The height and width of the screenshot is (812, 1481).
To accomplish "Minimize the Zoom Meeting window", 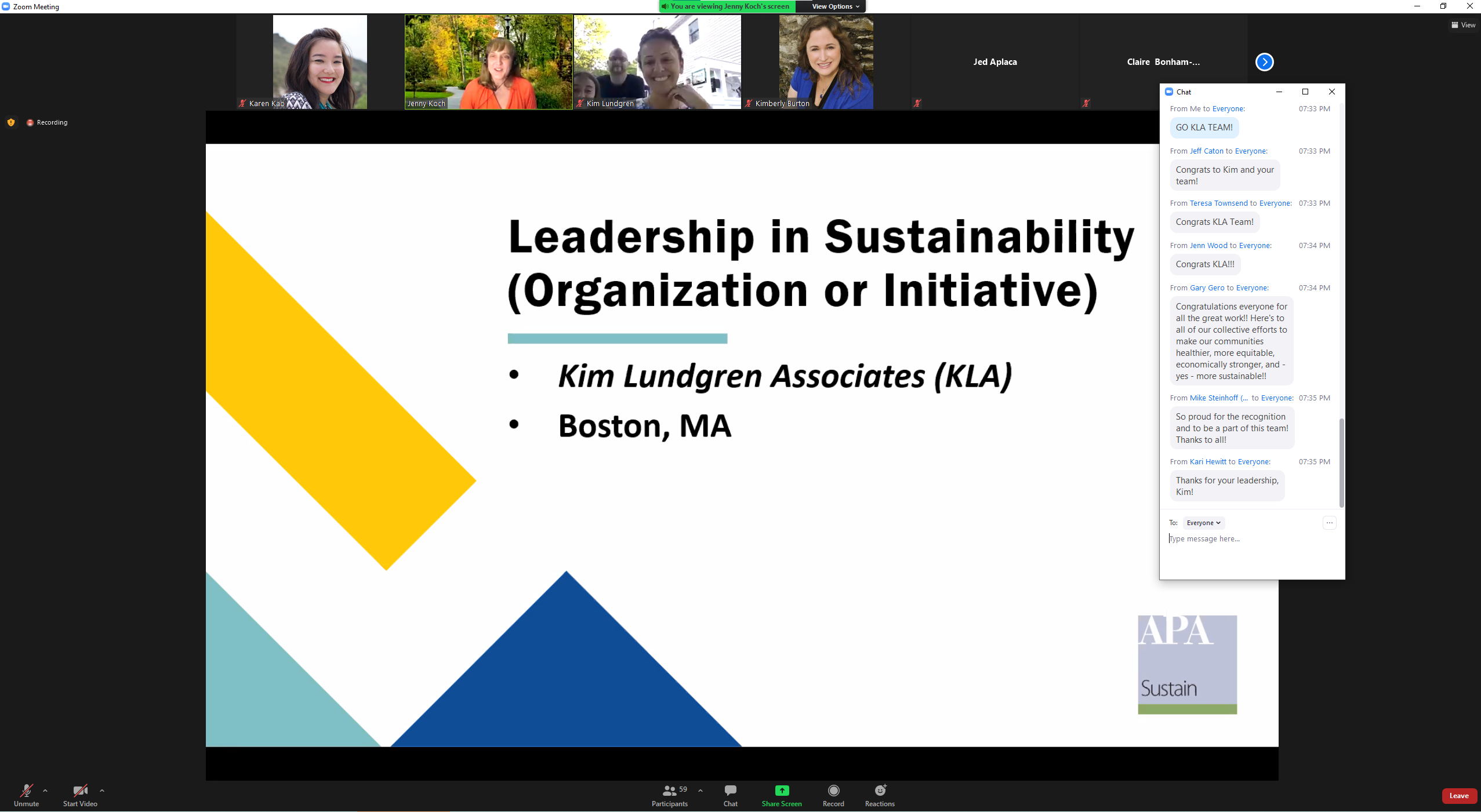I will tap(1417, 6).
